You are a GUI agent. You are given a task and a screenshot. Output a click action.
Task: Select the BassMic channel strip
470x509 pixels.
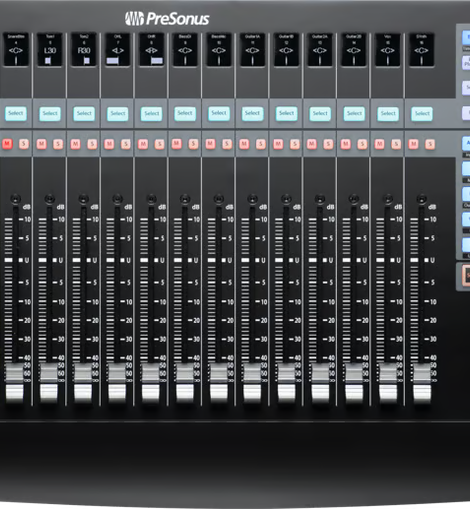(x=219, y=113)
